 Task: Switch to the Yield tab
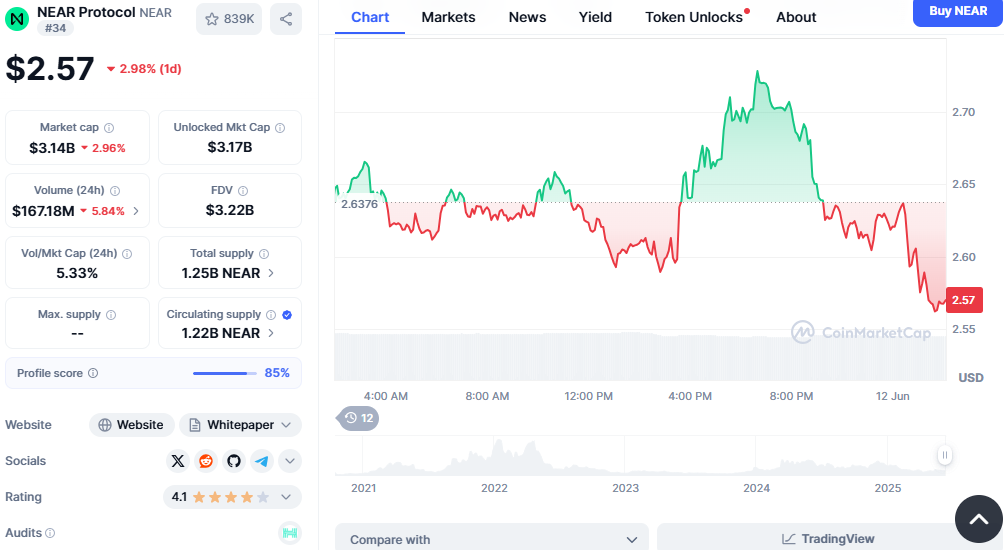(595, 17)
